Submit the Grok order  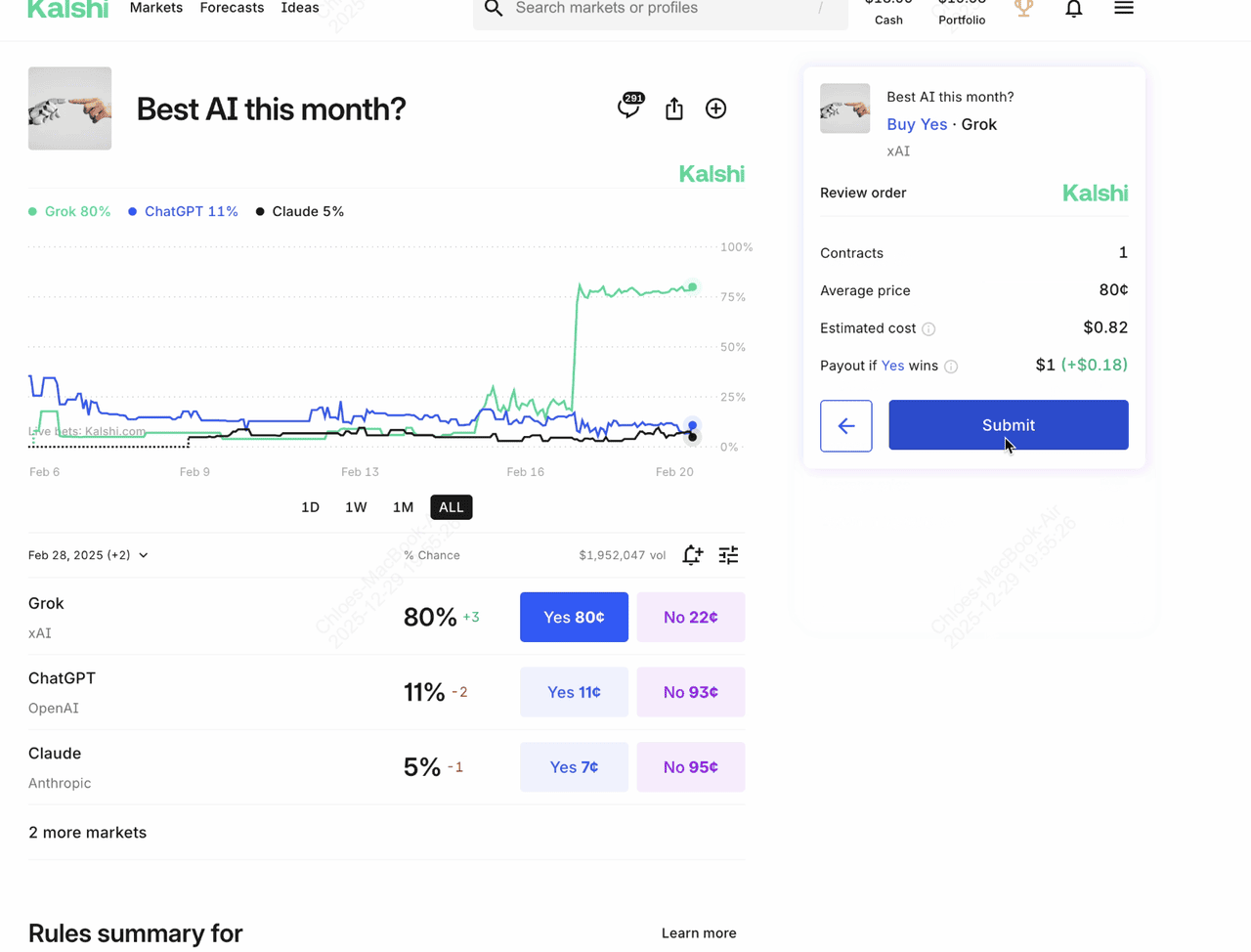1008,425
